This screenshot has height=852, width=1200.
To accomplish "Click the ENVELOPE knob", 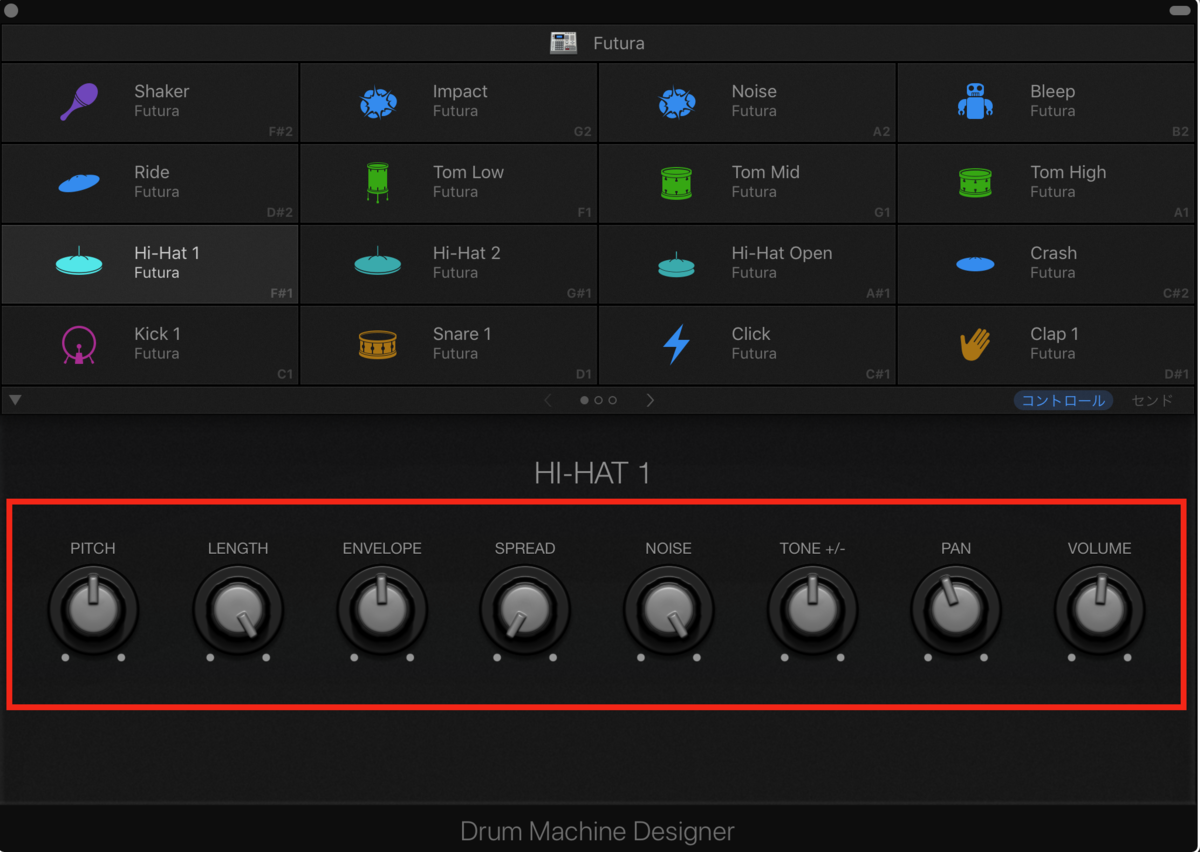I will [x=382, y=610].
